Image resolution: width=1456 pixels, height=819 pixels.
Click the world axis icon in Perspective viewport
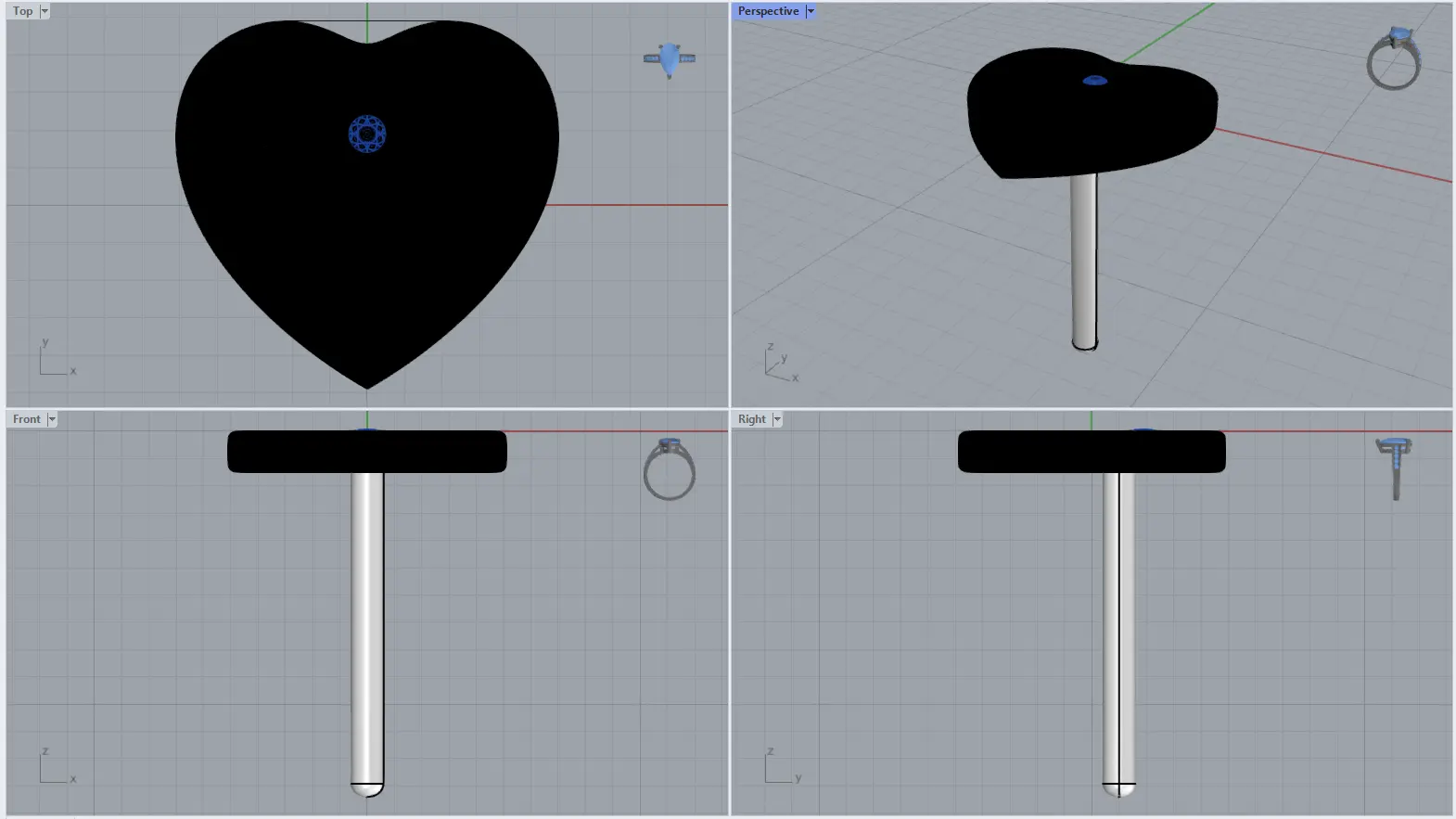pyautogui.click(x=779, y=364)
